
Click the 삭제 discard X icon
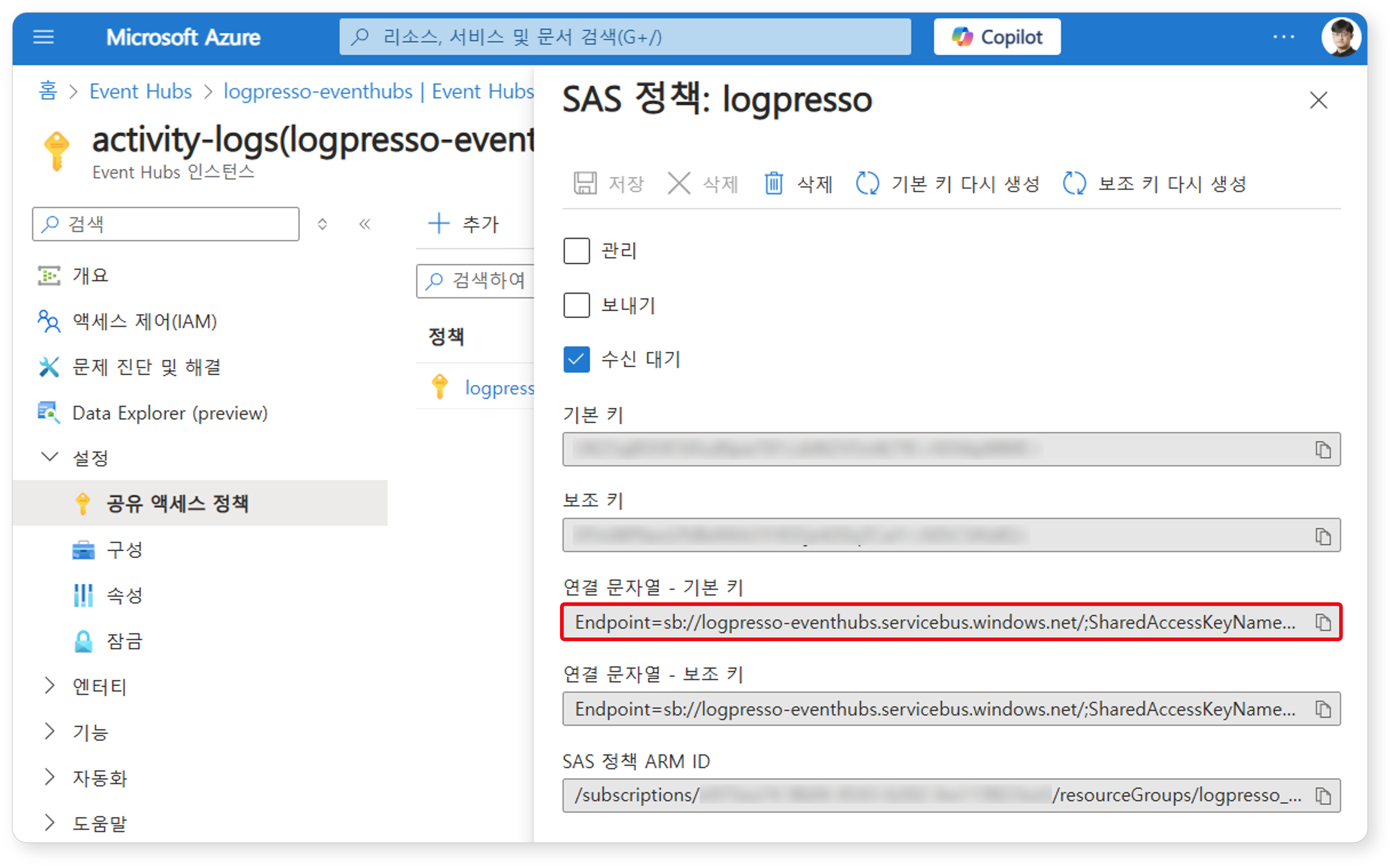tap(678, 184)
